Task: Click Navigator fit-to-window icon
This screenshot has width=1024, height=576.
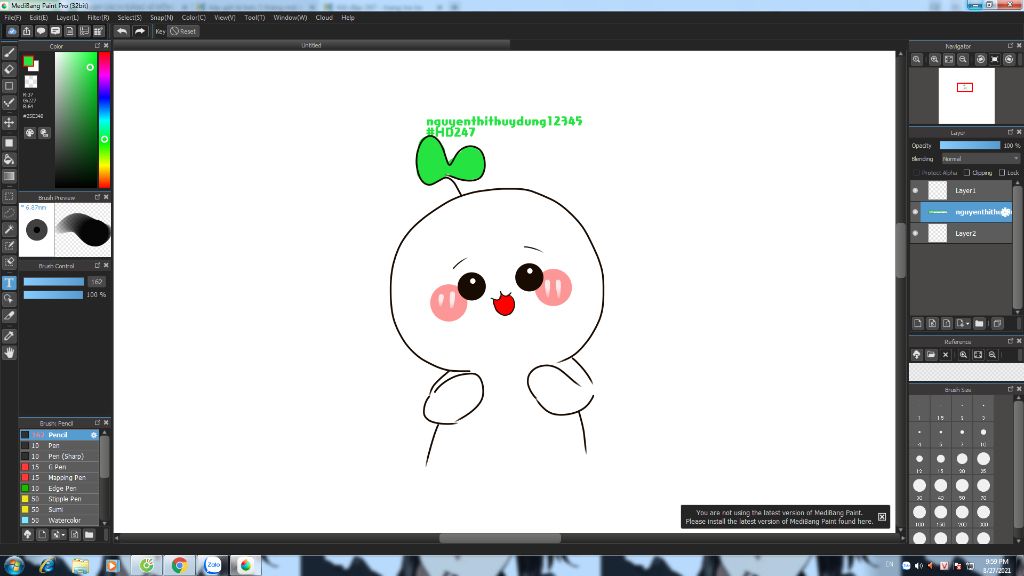Action: click(x=949, y=59)
